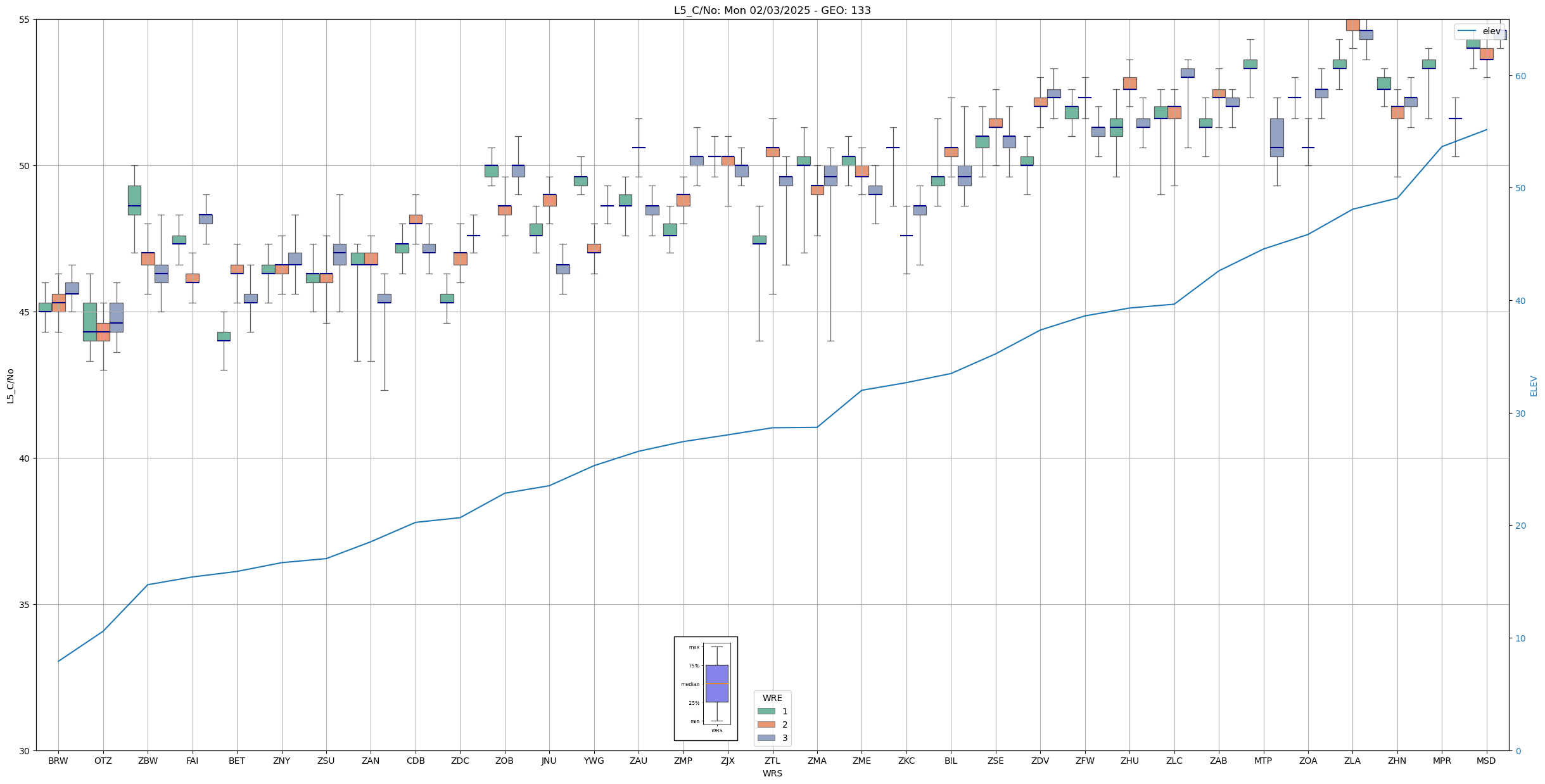The width and height of the screenshot is (1545, 784).
Task: Click the WRS x-axis title
Action: [x=772, y=774]
